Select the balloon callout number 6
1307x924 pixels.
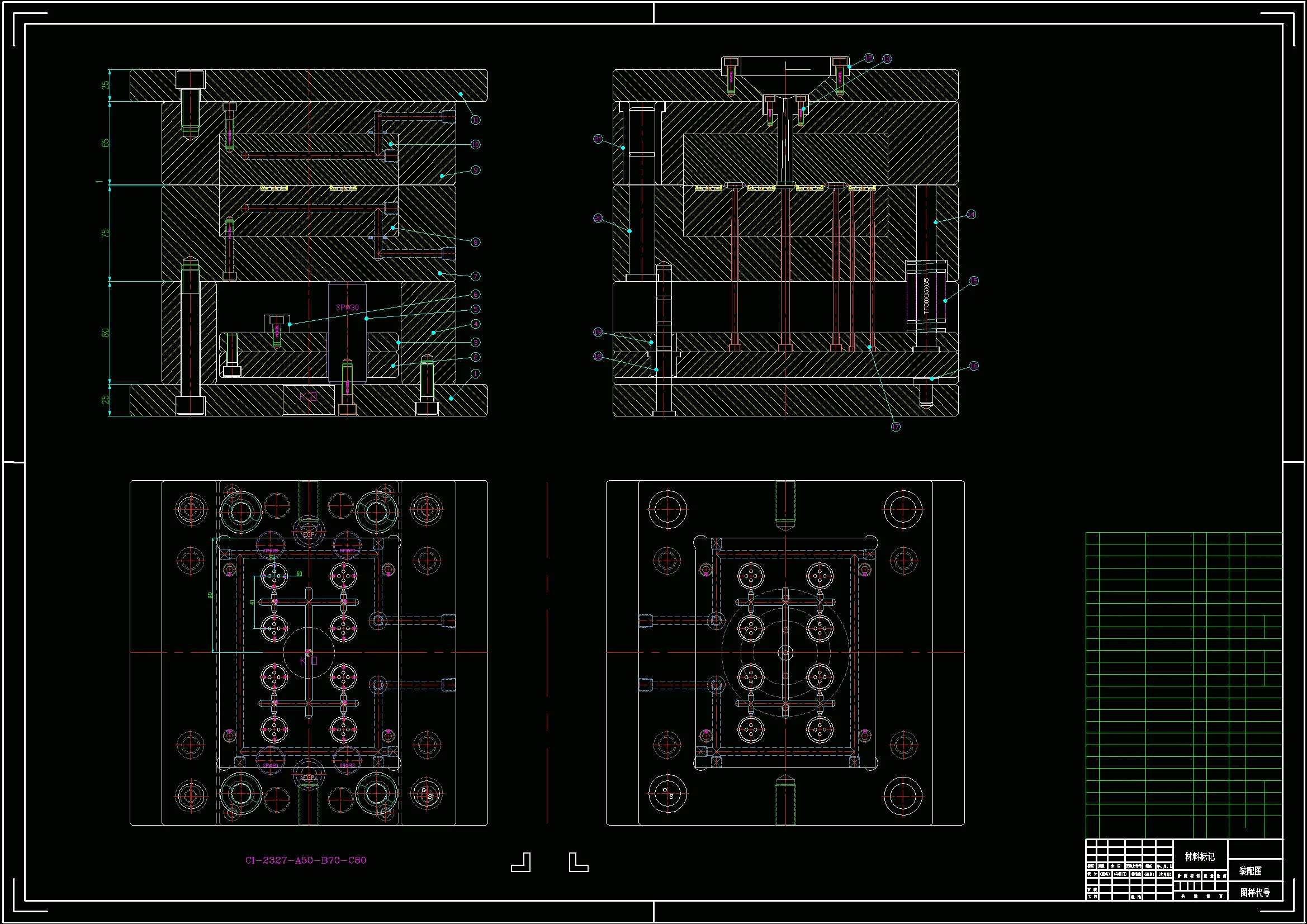click(x=475, y=295)
